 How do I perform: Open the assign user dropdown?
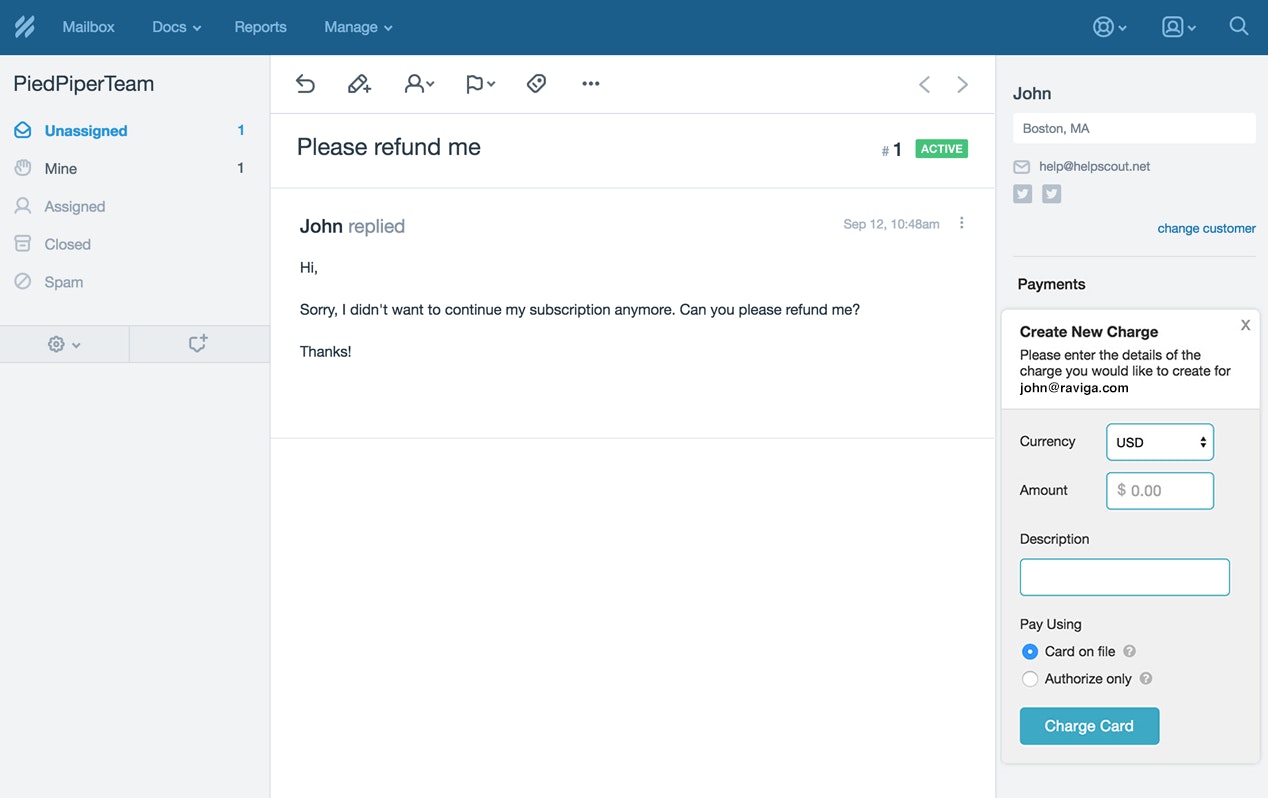click(x=419, y=84)
